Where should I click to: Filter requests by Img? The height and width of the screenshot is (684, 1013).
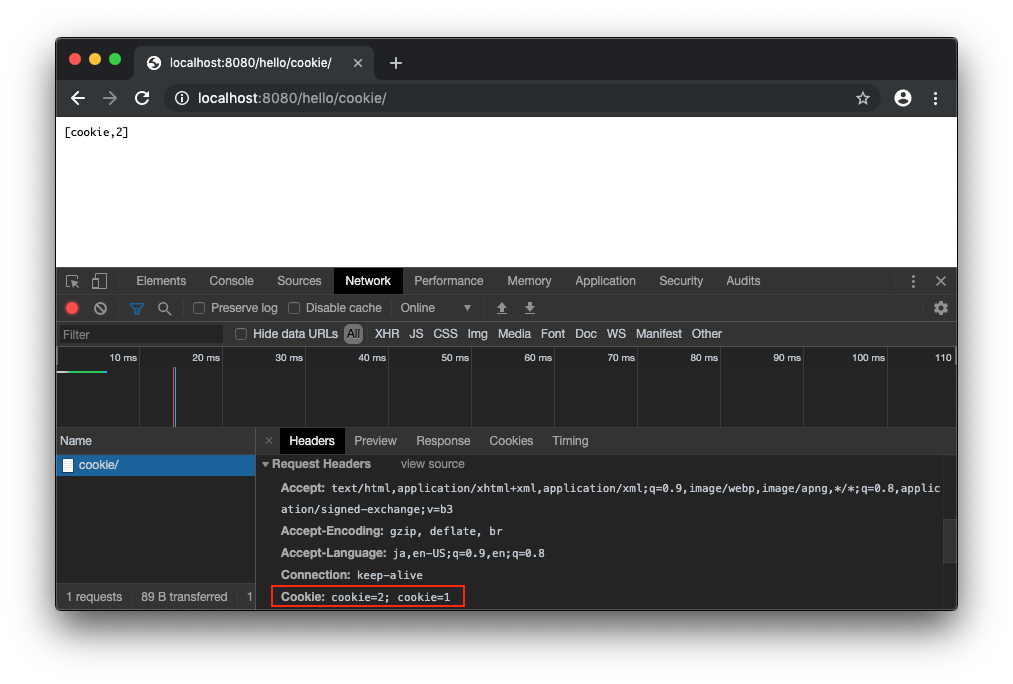click(477, 334)
